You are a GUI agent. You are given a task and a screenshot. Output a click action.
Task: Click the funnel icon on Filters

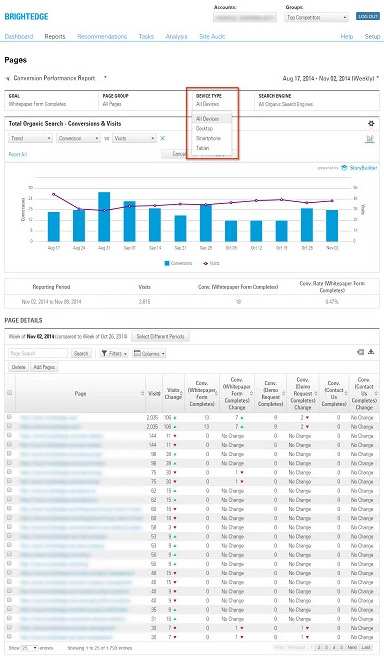[104, 353]
